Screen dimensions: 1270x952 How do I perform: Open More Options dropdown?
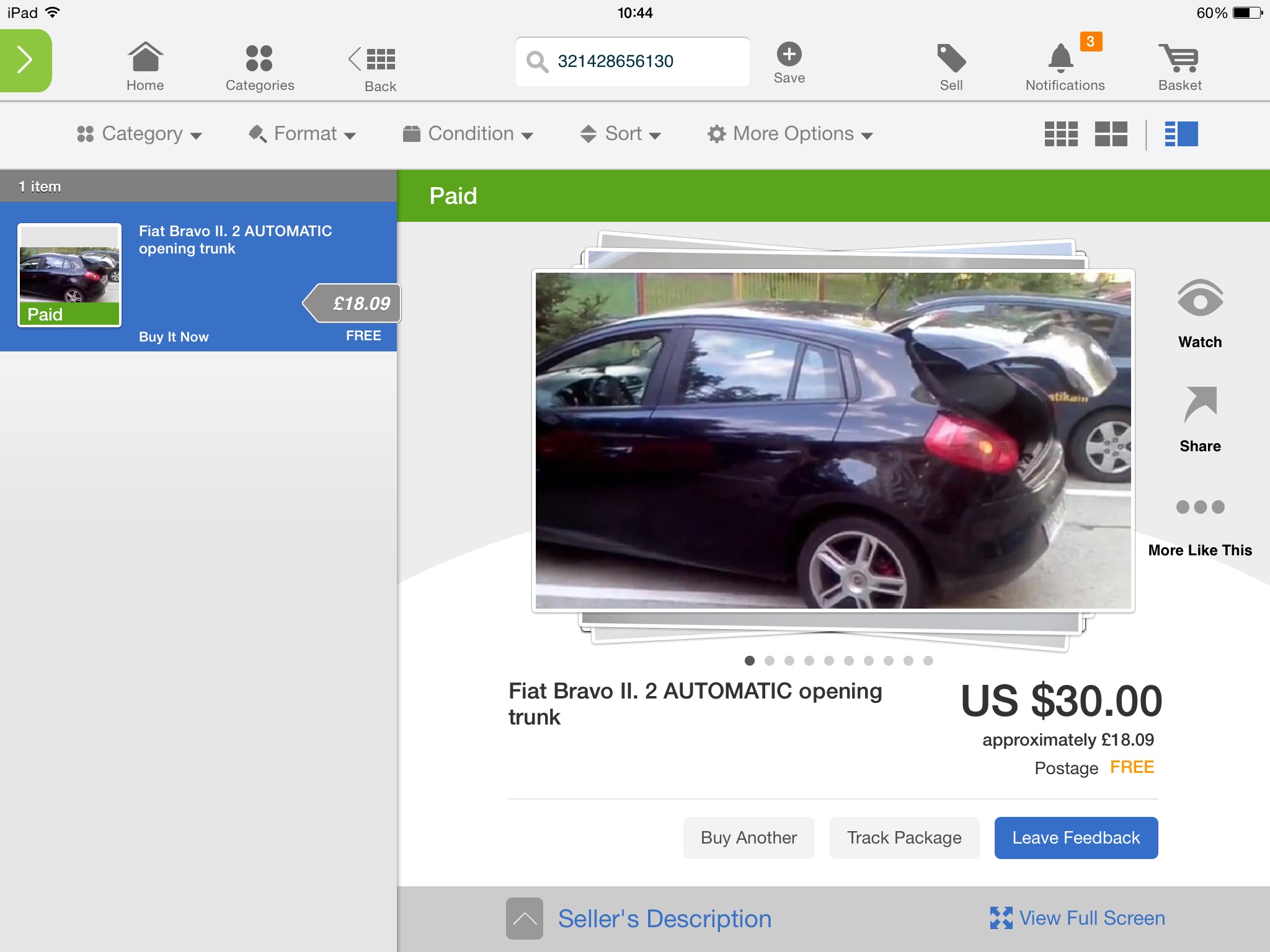791,134
